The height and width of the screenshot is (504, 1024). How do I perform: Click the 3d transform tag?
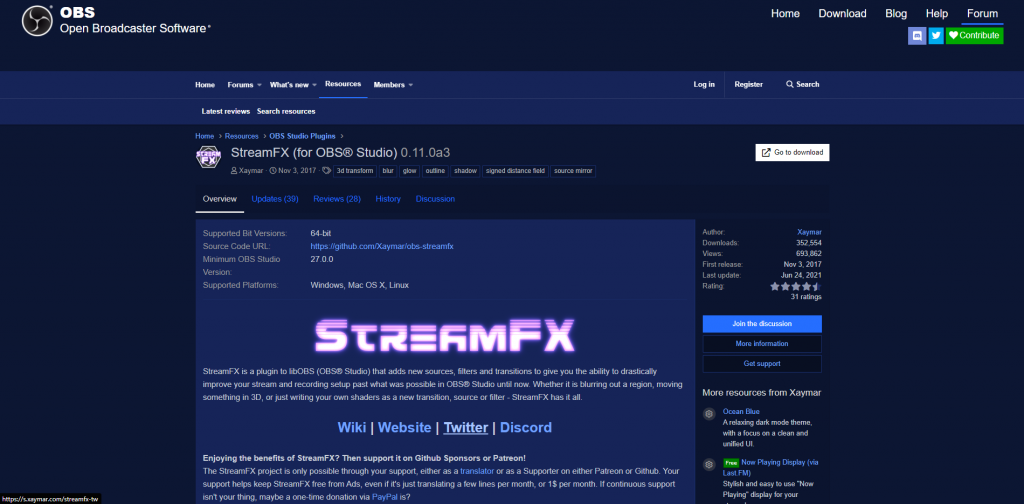355,171
